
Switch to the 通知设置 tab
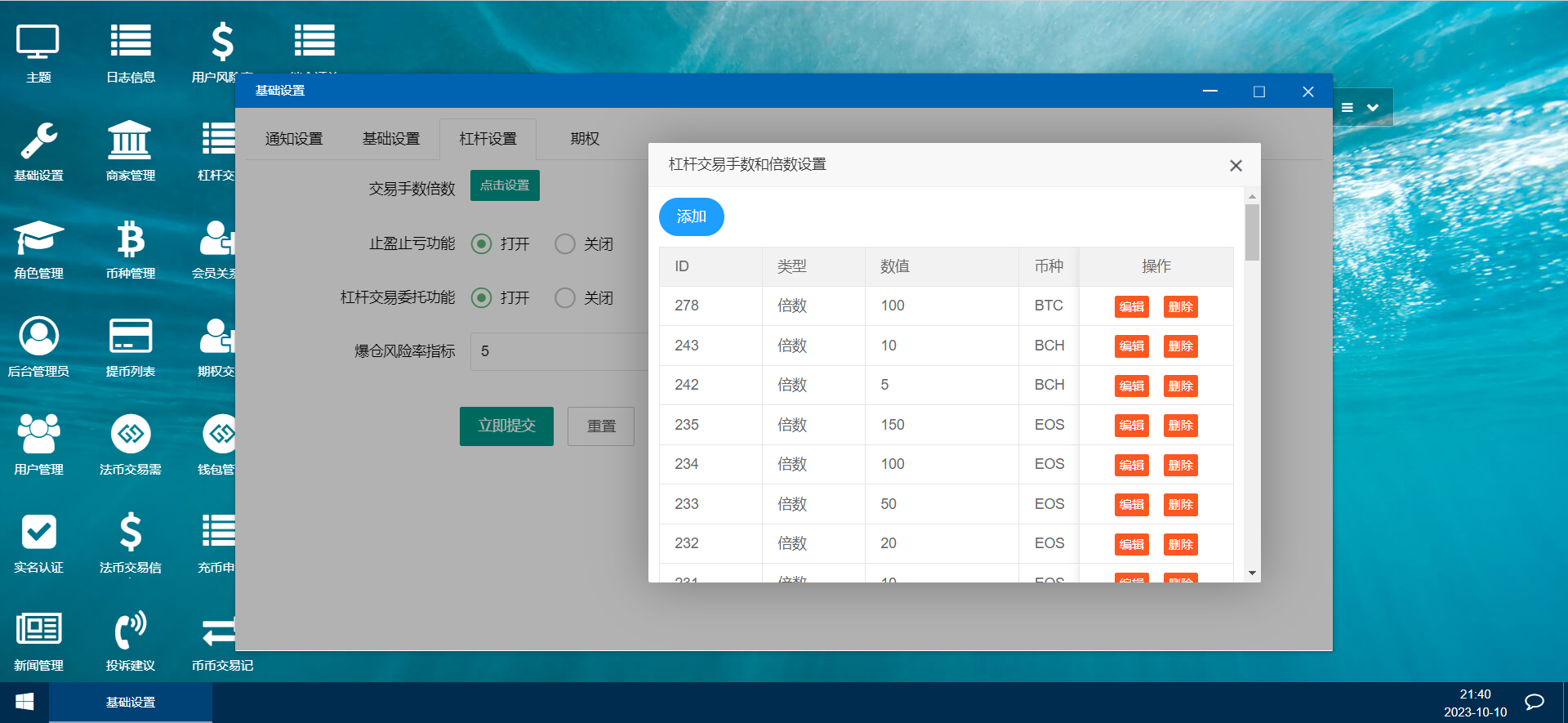294,139
